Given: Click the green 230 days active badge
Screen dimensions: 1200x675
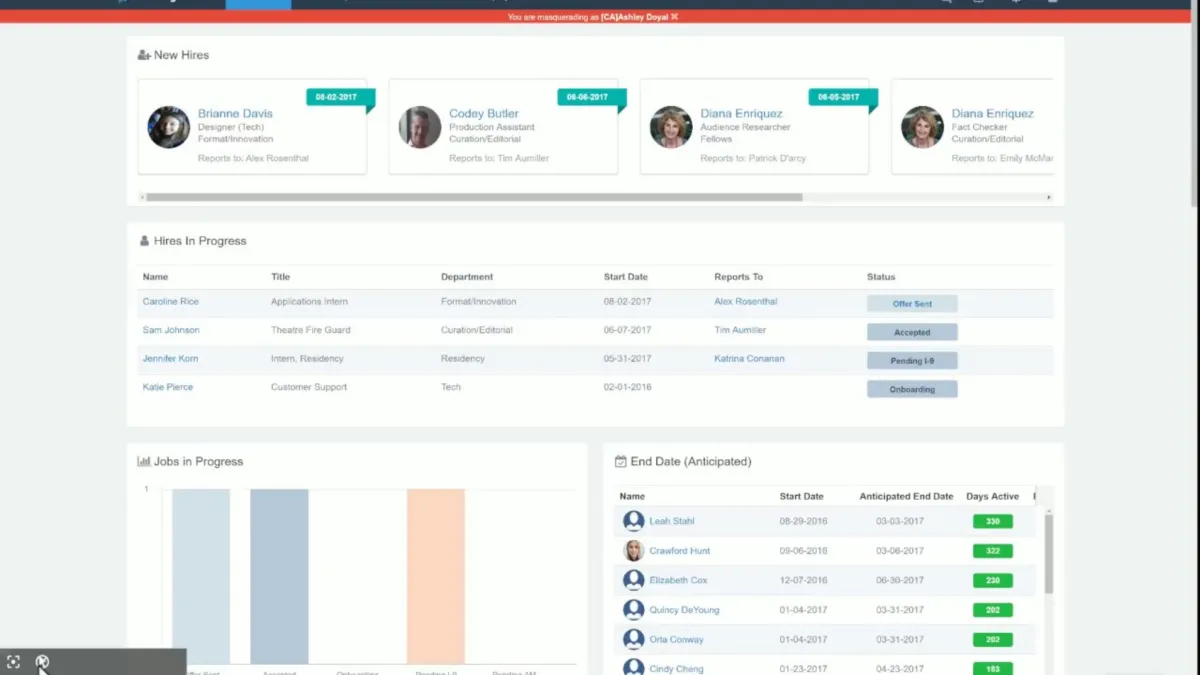Looking at the screenshot, I should (x=993, y=580).
